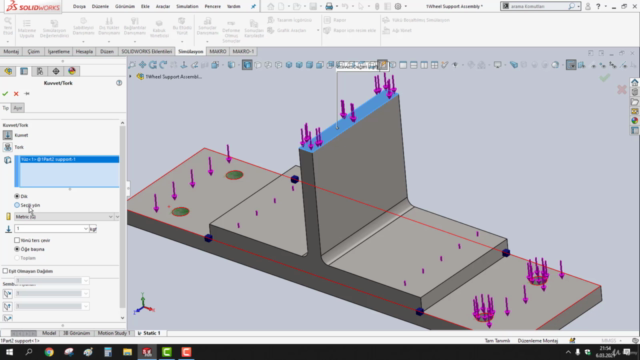Open the Appearances color ball in task pane
Screen dimensions: 640x360
point(634,121)
